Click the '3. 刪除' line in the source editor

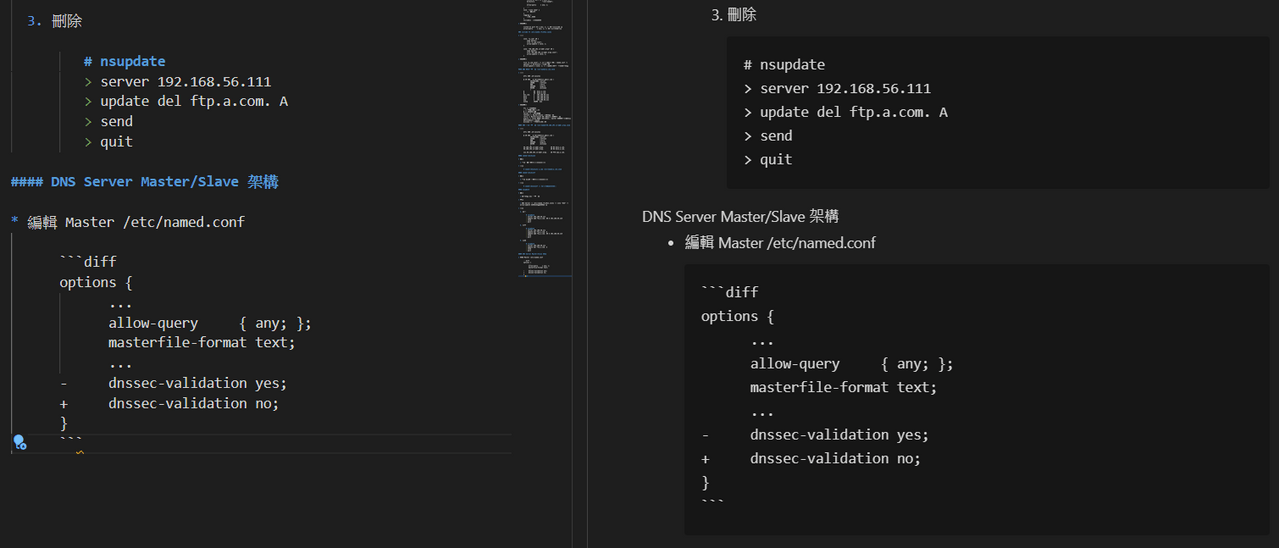coord(54,21)
